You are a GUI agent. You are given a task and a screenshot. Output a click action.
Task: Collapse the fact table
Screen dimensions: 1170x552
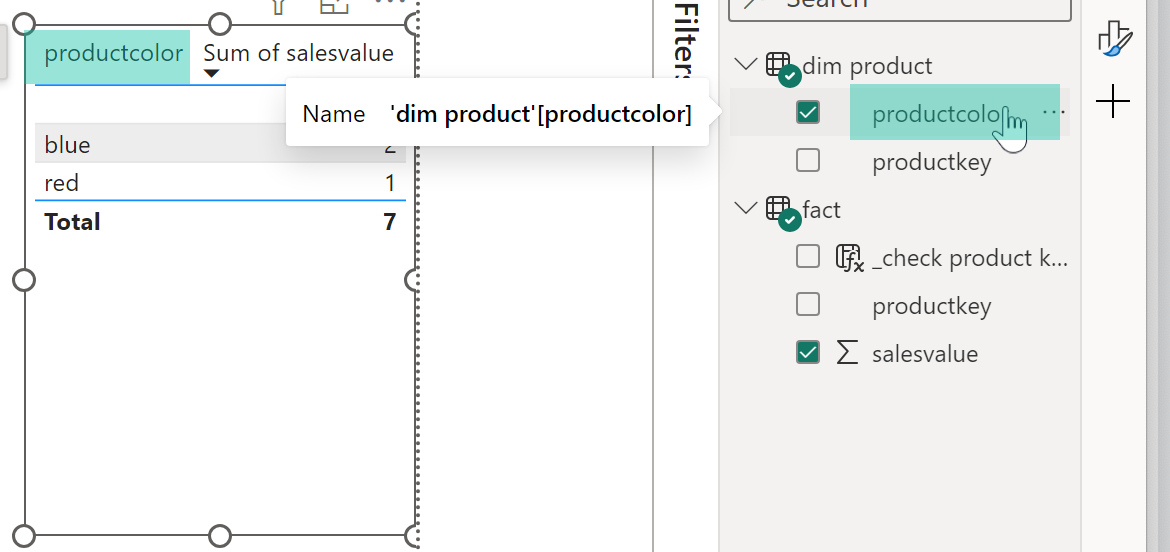(x=745, y=208)
